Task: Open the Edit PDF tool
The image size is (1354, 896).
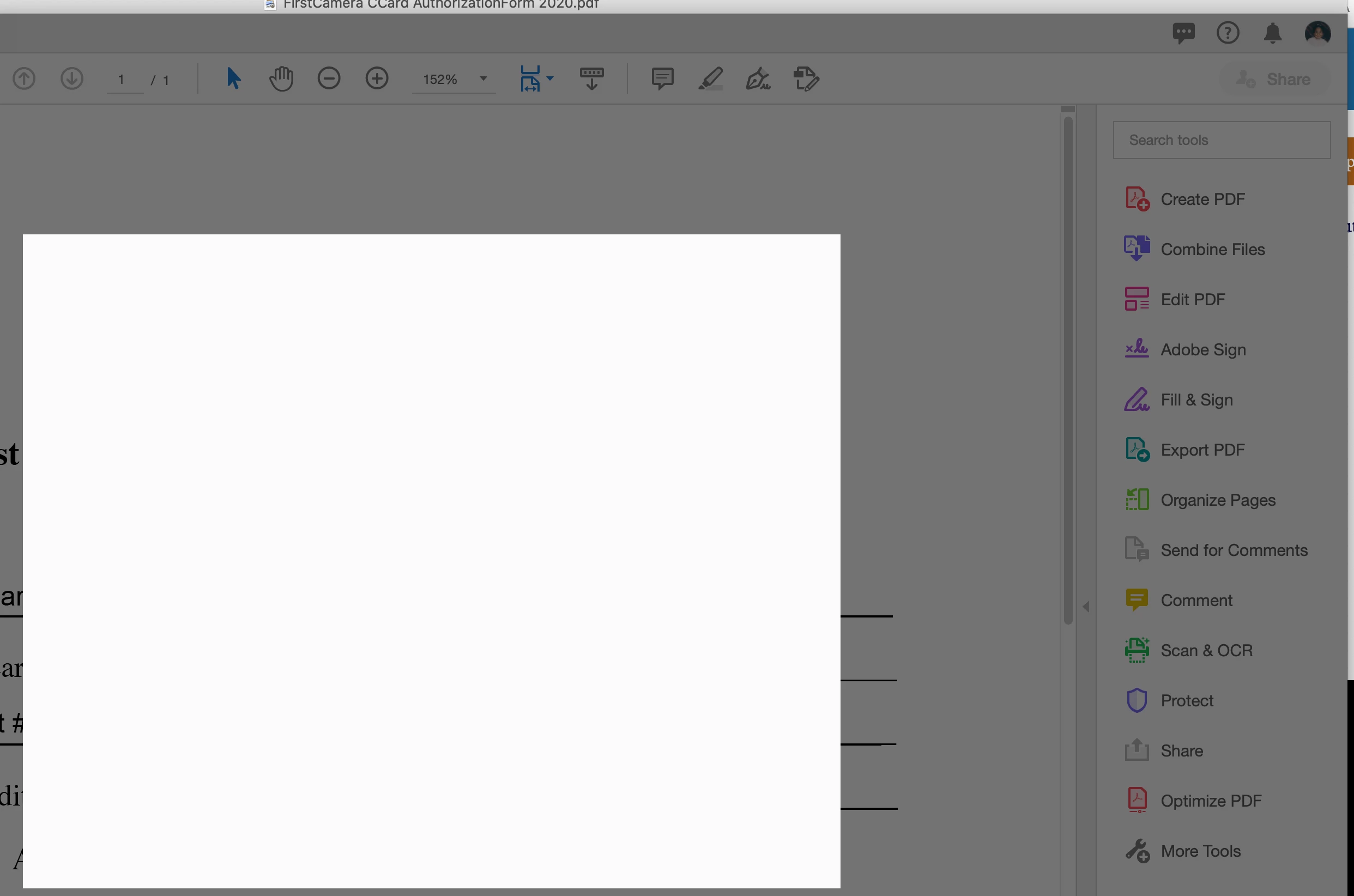Action: point(1192,299)
